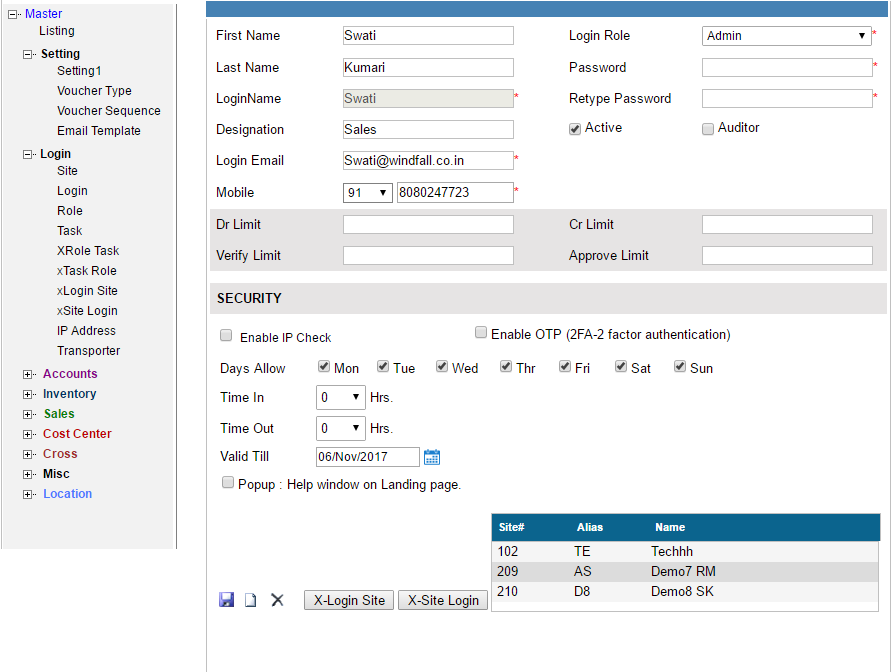Open xTask Role menu item
This screenshot has width=893, height=672.
tap(87, 271)
